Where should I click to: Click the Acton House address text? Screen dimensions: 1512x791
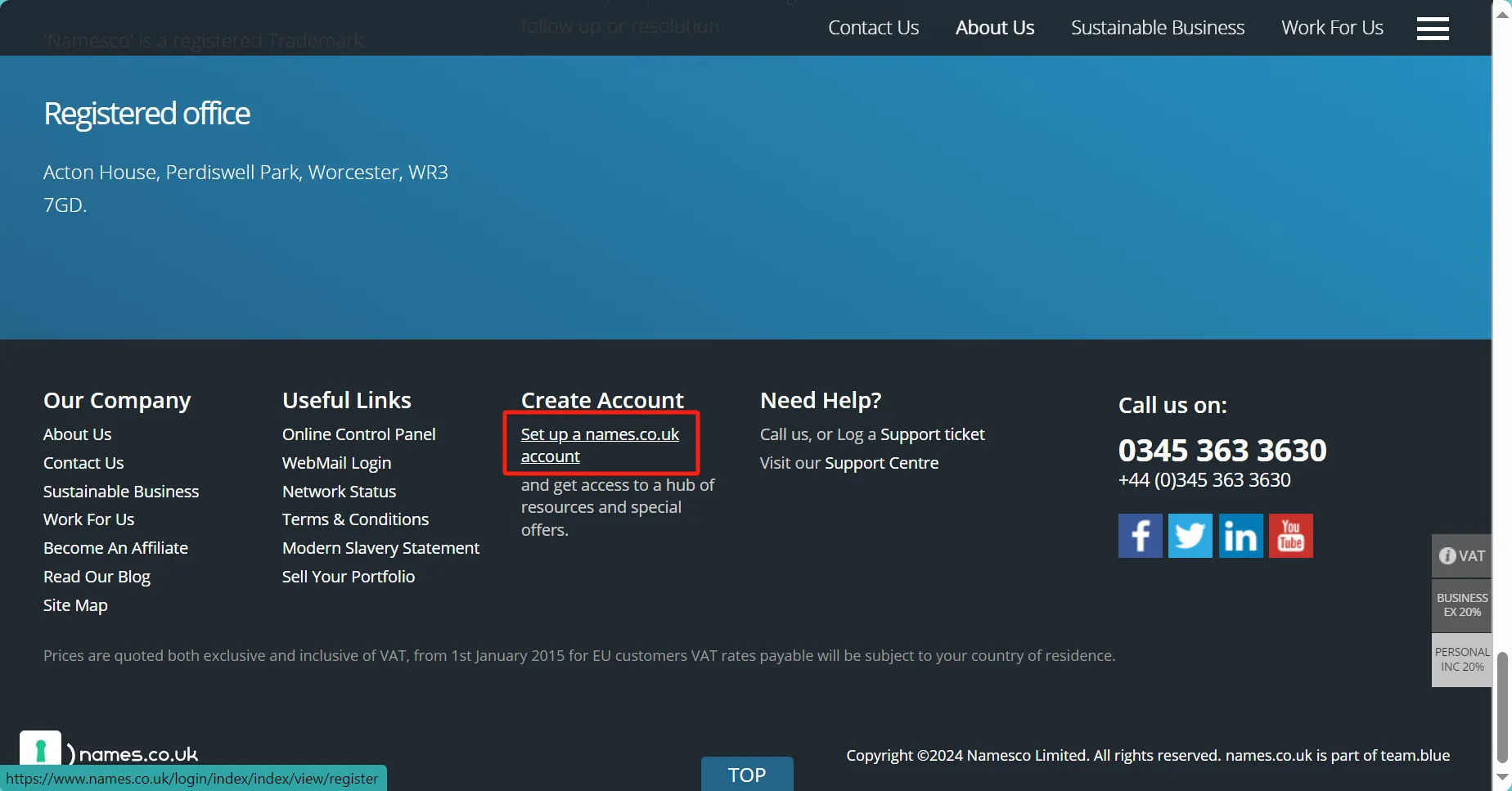click(x=245, y=188)
